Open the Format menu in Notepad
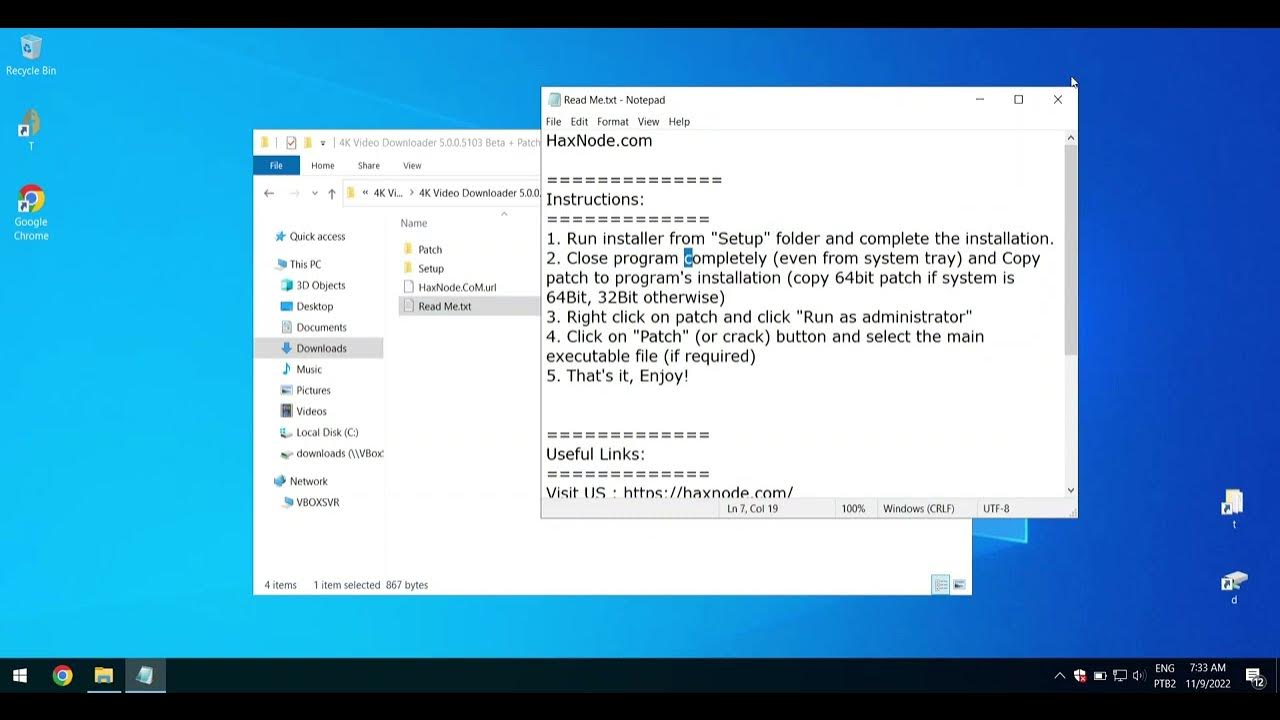 tap(612, 122)
